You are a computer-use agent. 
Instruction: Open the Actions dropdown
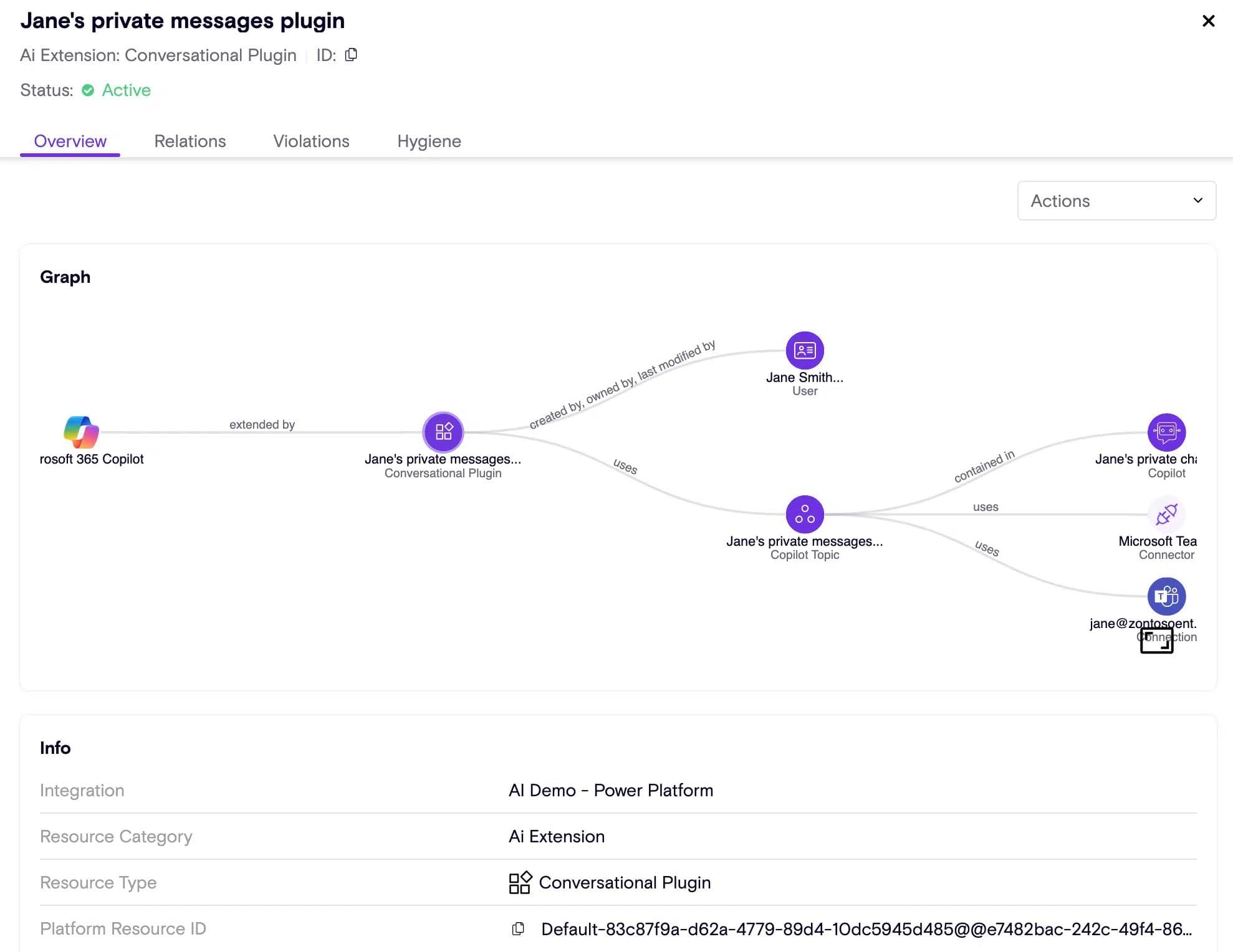pyautogui.click(x=1116, y=201)
